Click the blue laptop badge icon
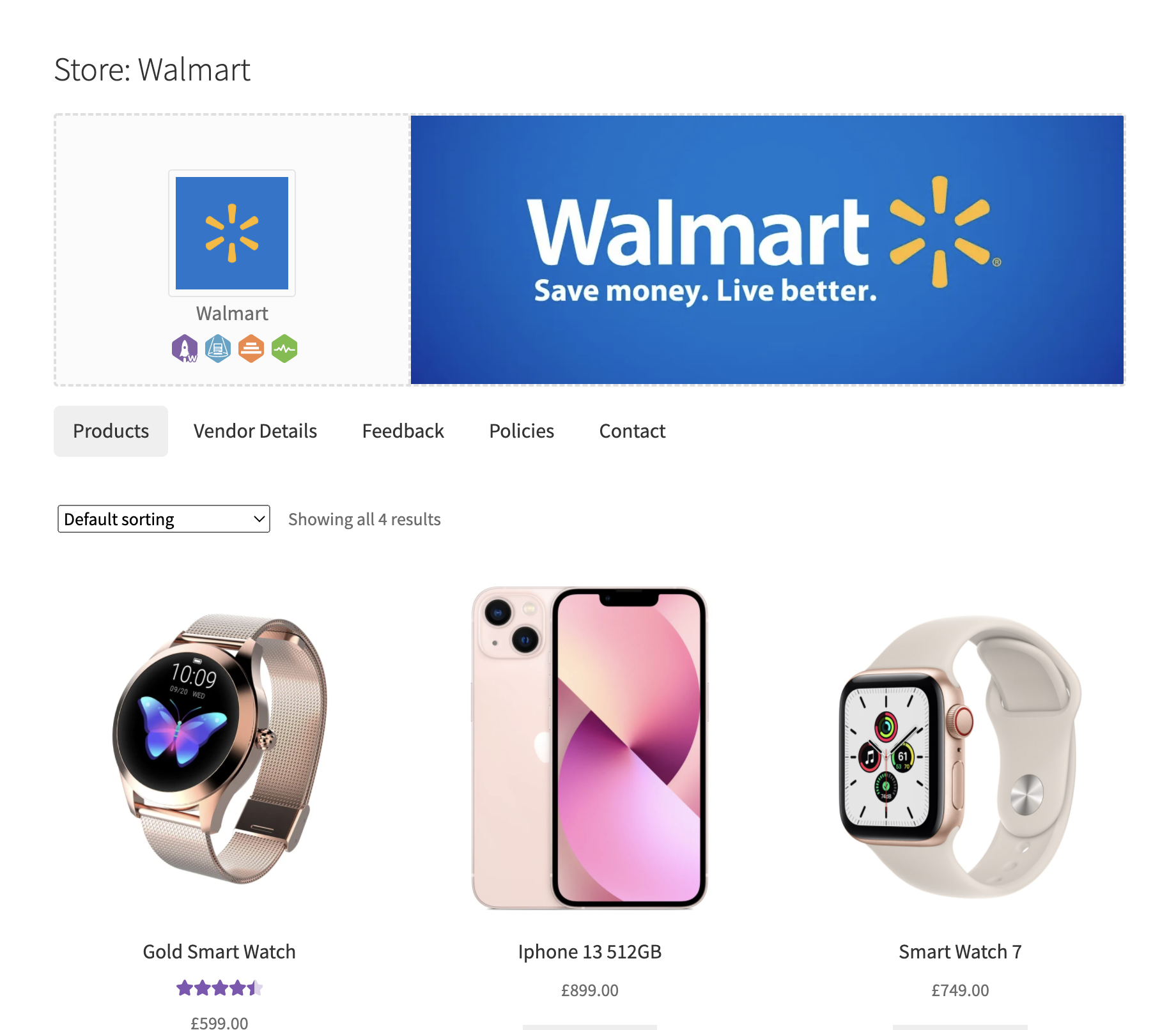Viewport: 1176px width, 1030px height. [218, 349]
